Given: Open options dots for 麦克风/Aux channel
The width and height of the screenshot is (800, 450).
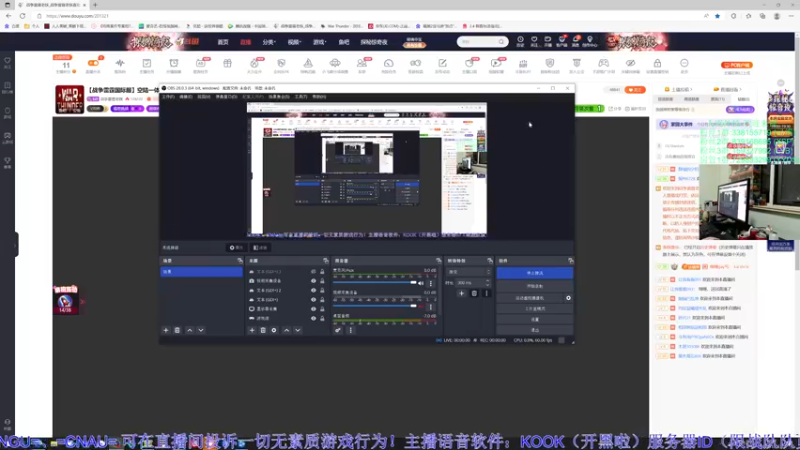Looking at the screenshot, I should (x=431, y=283).
